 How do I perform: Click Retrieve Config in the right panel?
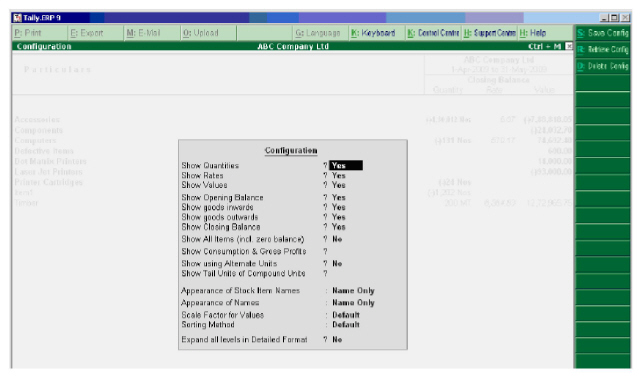click(x=603, y=50)
